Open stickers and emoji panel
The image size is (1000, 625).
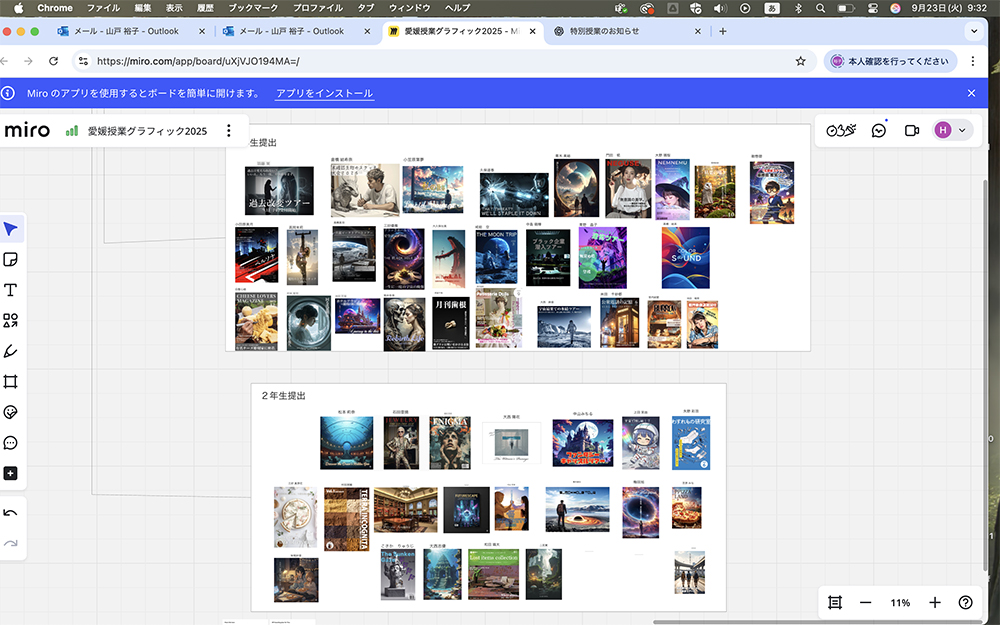pos(11,412)
